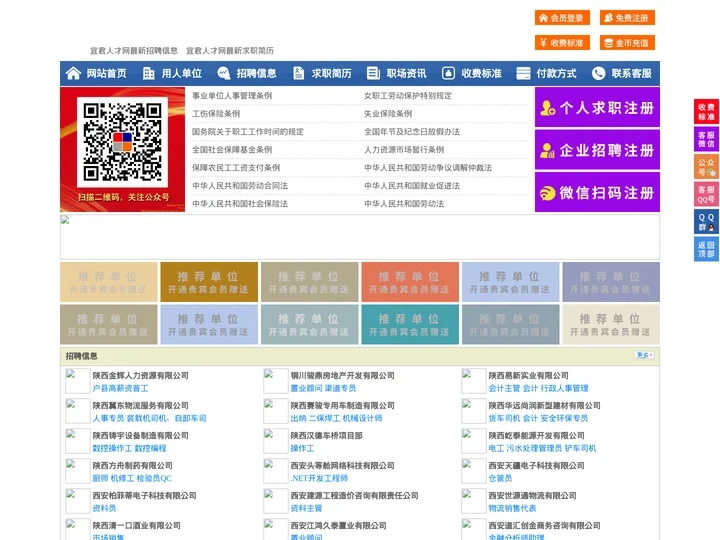Screen dimensions: 720x540
Task: Click the purple 客服微信 sidebar icon
Action: click(x=706, y=139)
